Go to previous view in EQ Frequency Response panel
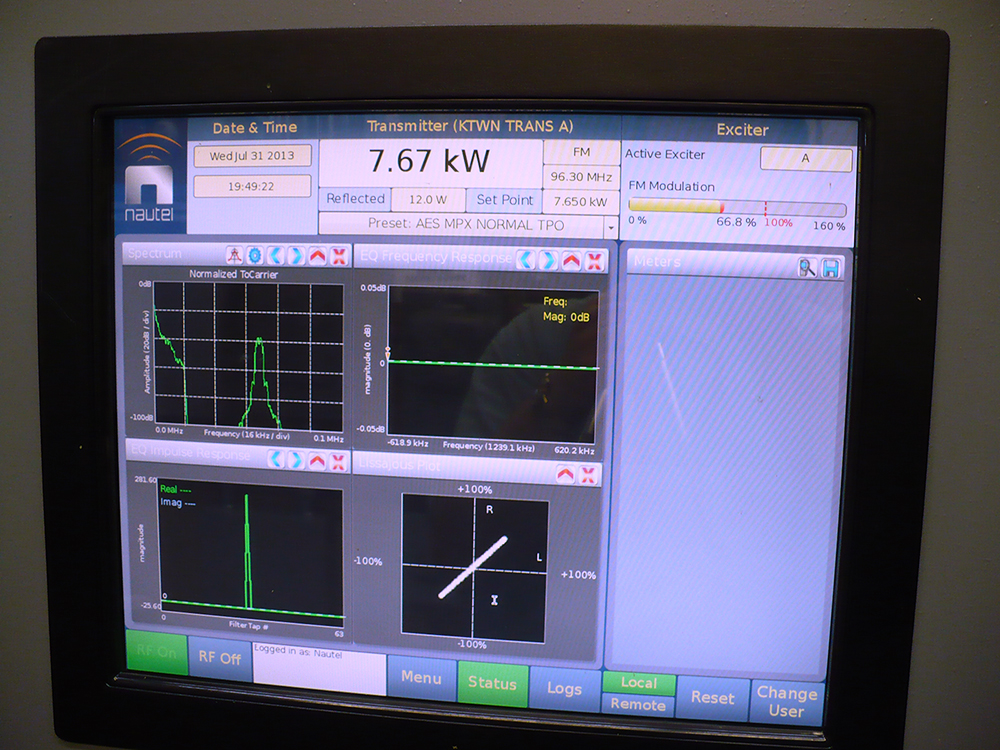Viewport: 1000px width, 750px height. click(x=526, y=260)
